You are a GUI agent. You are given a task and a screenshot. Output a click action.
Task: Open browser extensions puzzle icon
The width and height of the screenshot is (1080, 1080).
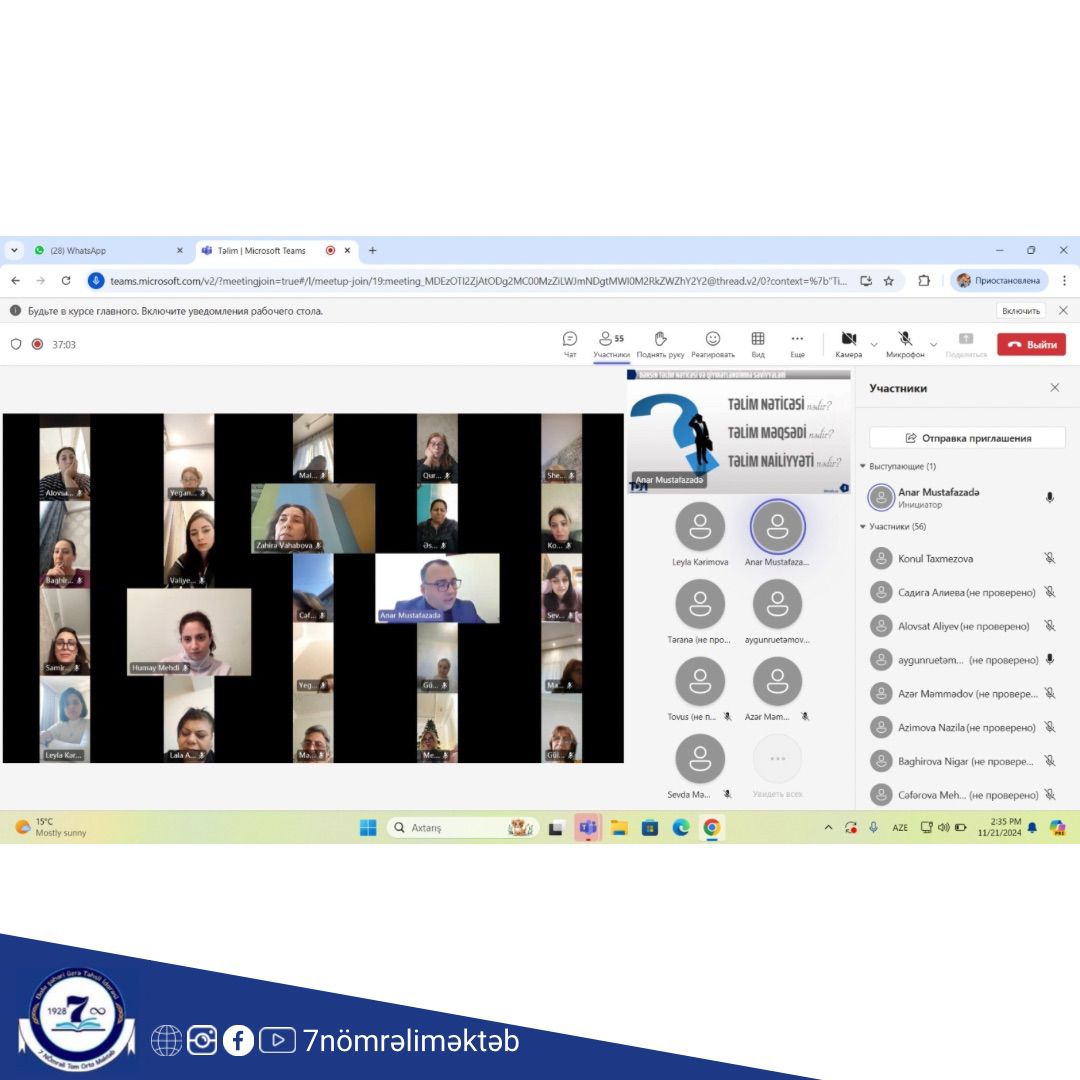(x=924, y=281)
